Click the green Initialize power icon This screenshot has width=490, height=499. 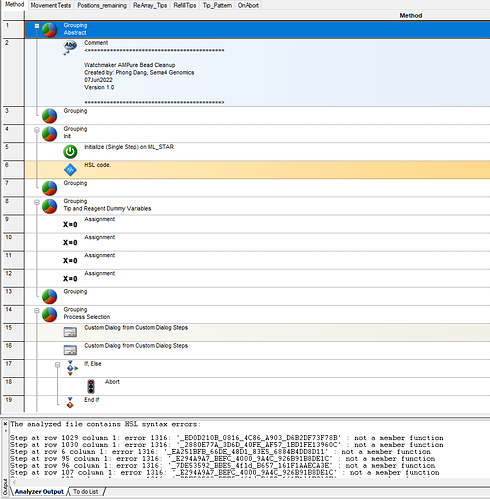tap(70, 152)
